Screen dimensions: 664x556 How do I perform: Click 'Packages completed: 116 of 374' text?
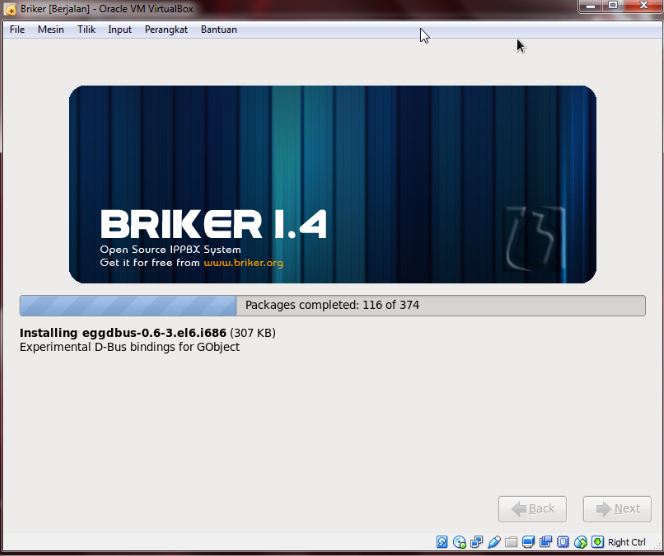tap(332, 305)
